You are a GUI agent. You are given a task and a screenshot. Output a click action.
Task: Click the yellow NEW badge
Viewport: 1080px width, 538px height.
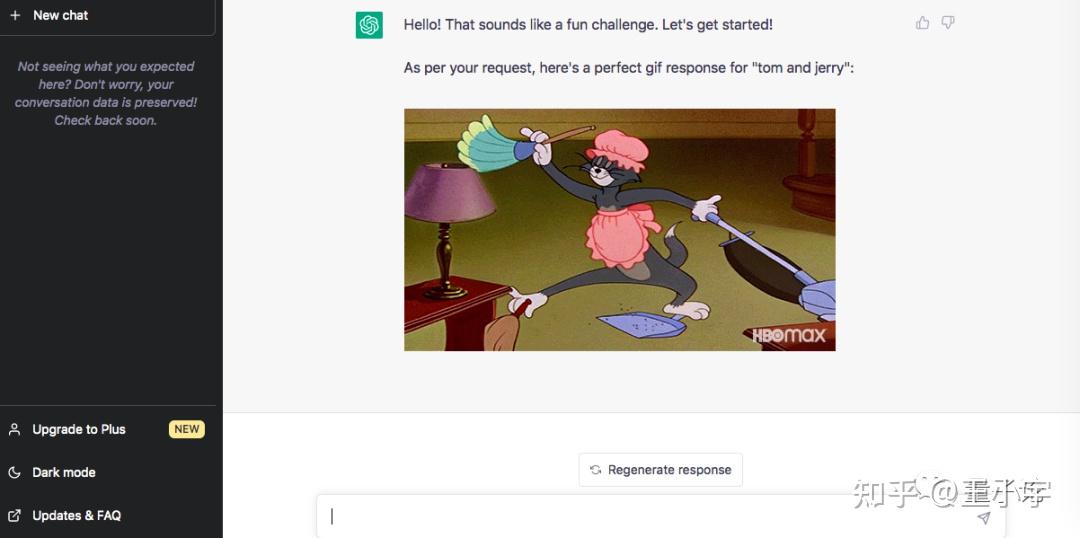tap(187, 429)
